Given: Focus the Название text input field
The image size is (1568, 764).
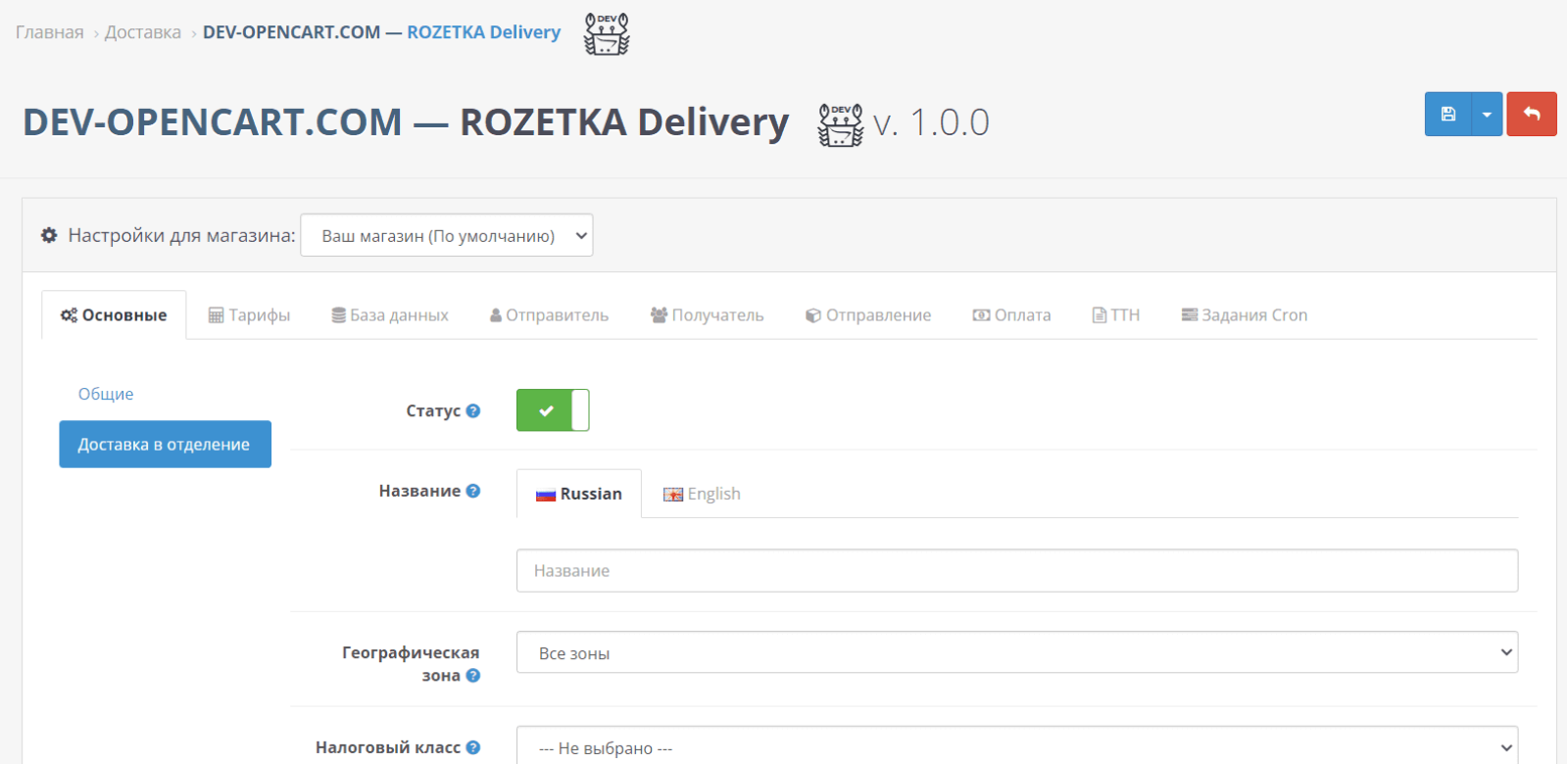Looking at the screenshot, I should [x=1017, y=571].
